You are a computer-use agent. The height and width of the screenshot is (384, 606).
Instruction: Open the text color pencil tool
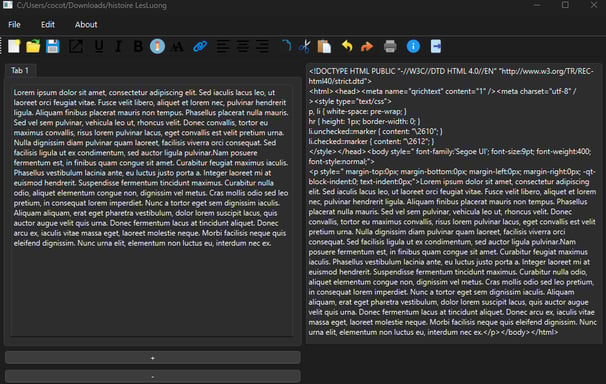(x=157, y=46)
